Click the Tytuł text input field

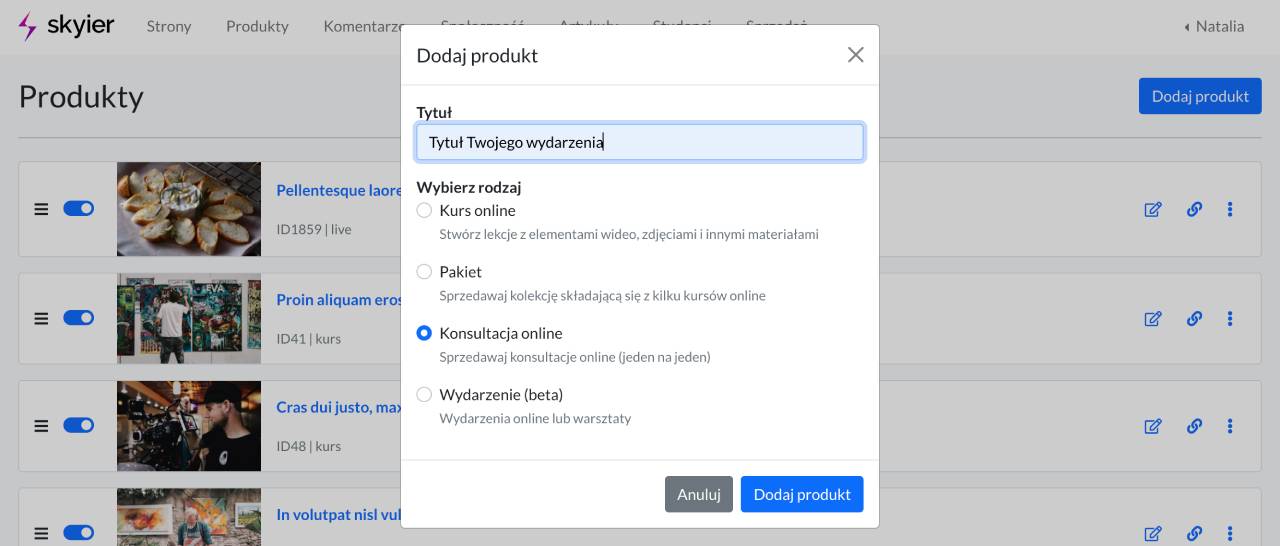click(x=640, y=142)
